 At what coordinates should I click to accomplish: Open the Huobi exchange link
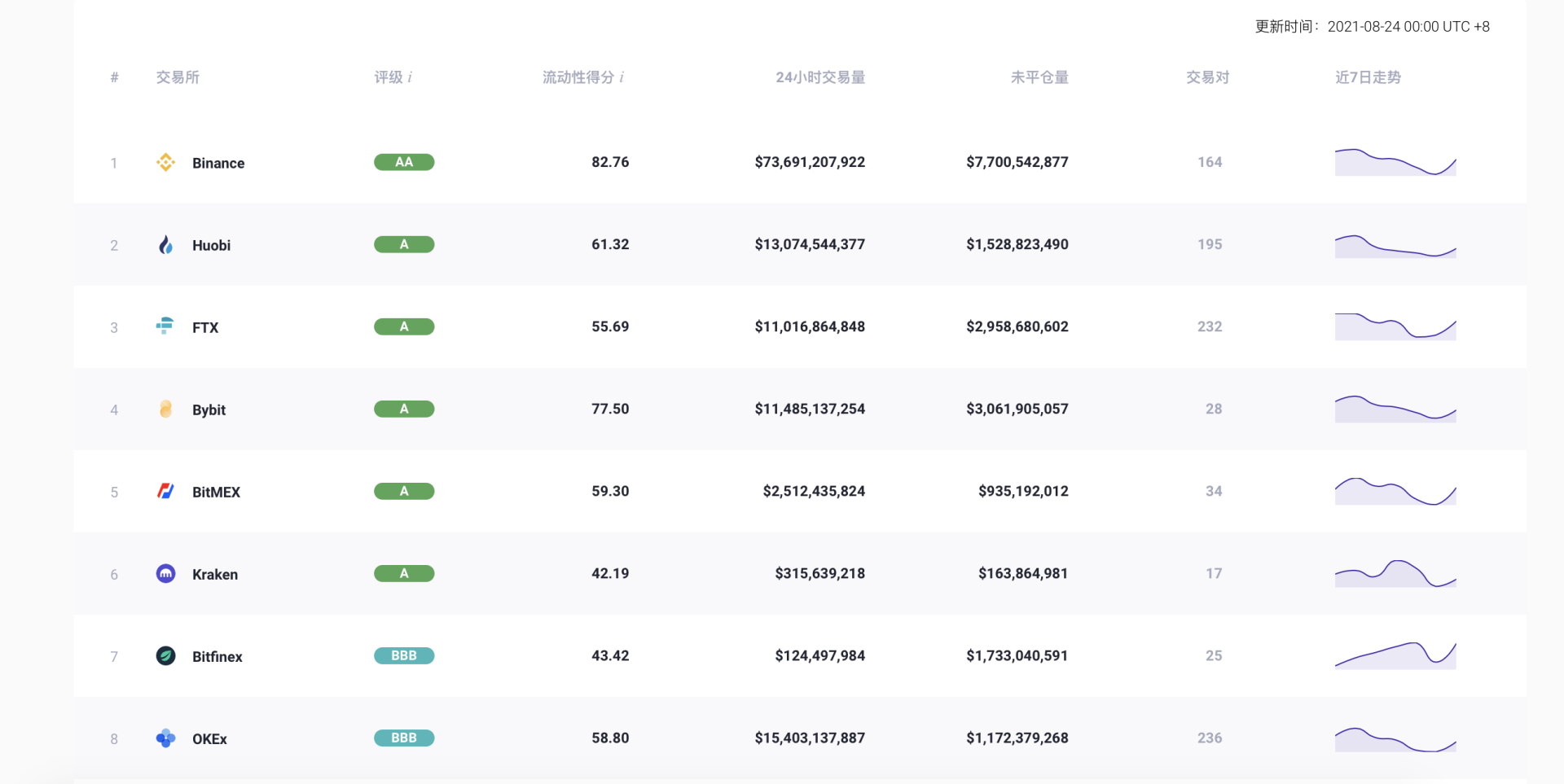(211, 245)
